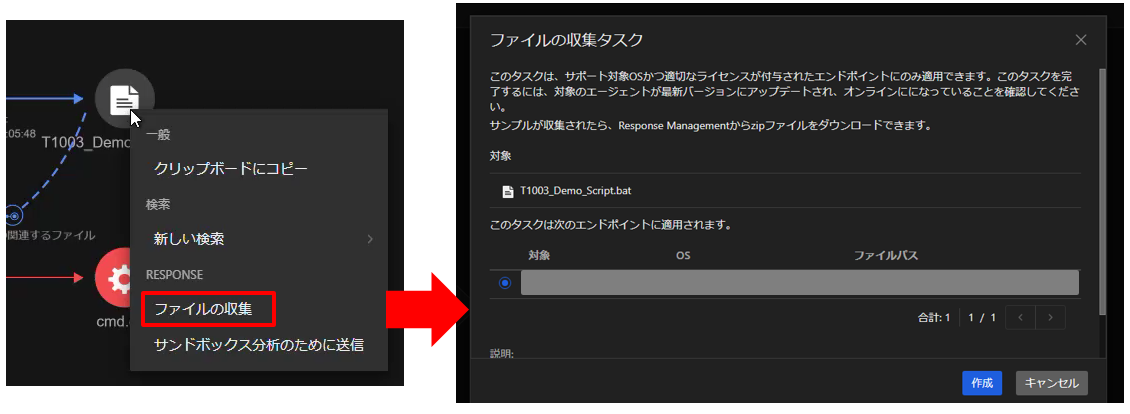Click the document file node icon
Screen dimensions: 1130x414
pyautogui.click(x=124, y=97)
